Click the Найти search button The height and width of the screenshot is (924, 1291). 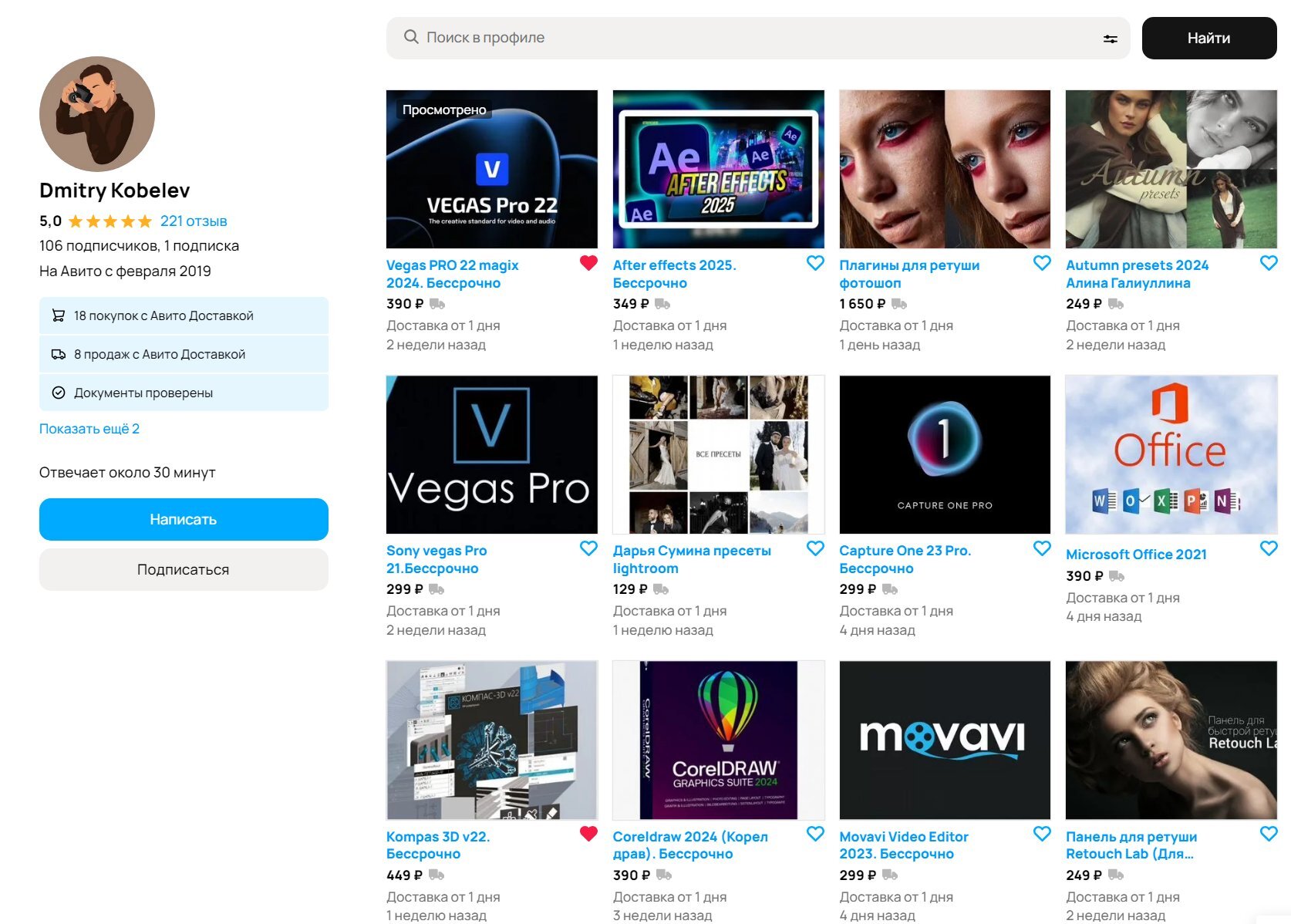pos(1208,38)
